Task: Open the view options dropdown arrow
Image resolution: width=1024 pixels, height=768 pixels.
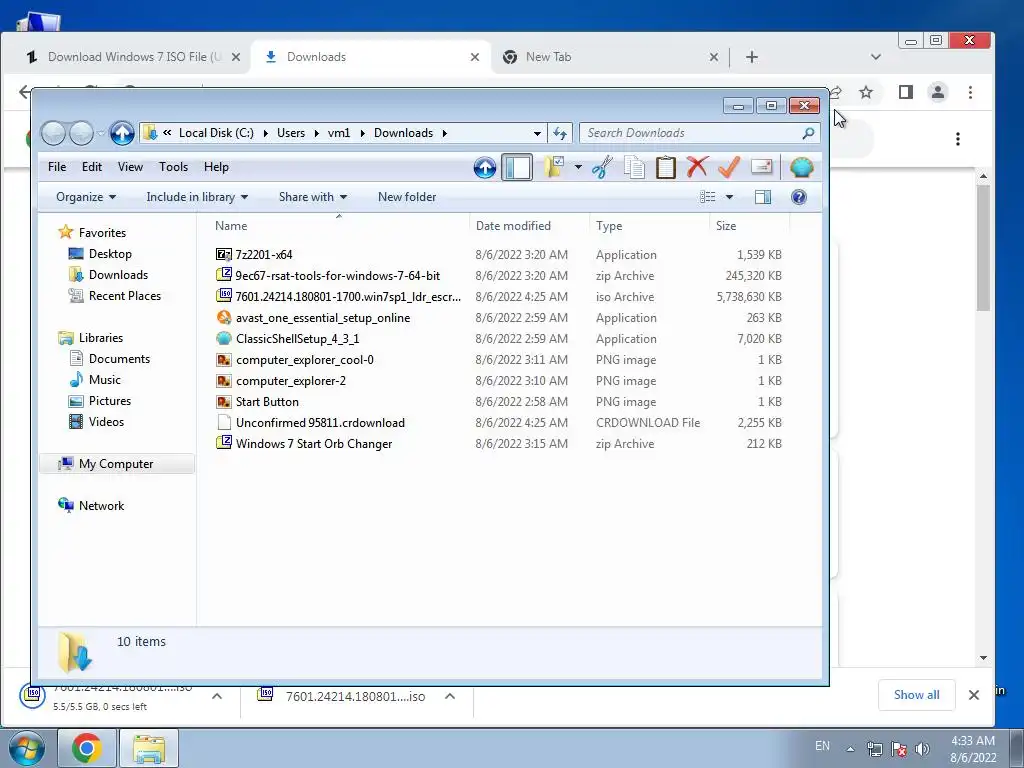Action: coord(729,197)
